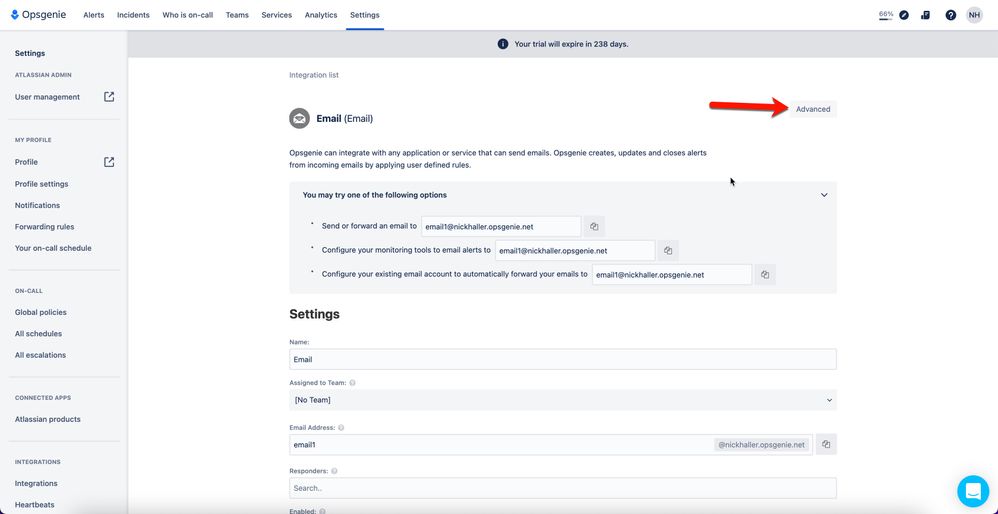Screen dimensions: 998x514
Task: Open Profile settings
Action: 41,184
